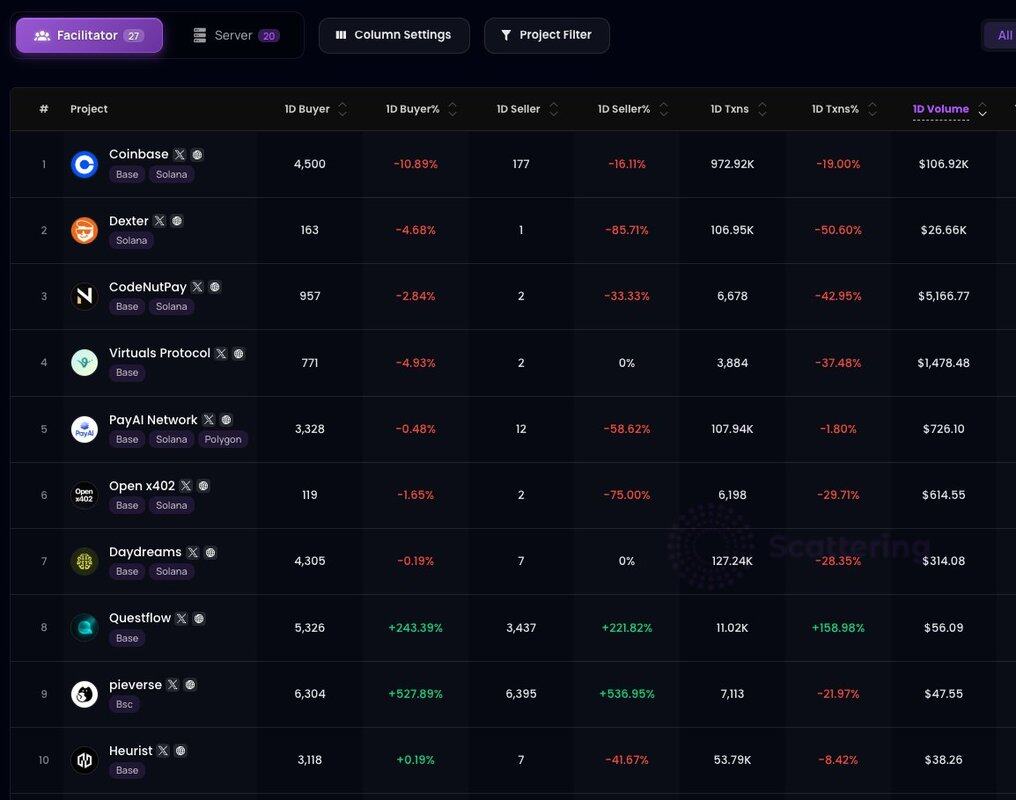Open Virtuals Protocol's X profile icon
This screenshot has width=1016, height=800.
click(x=221, y=354)
